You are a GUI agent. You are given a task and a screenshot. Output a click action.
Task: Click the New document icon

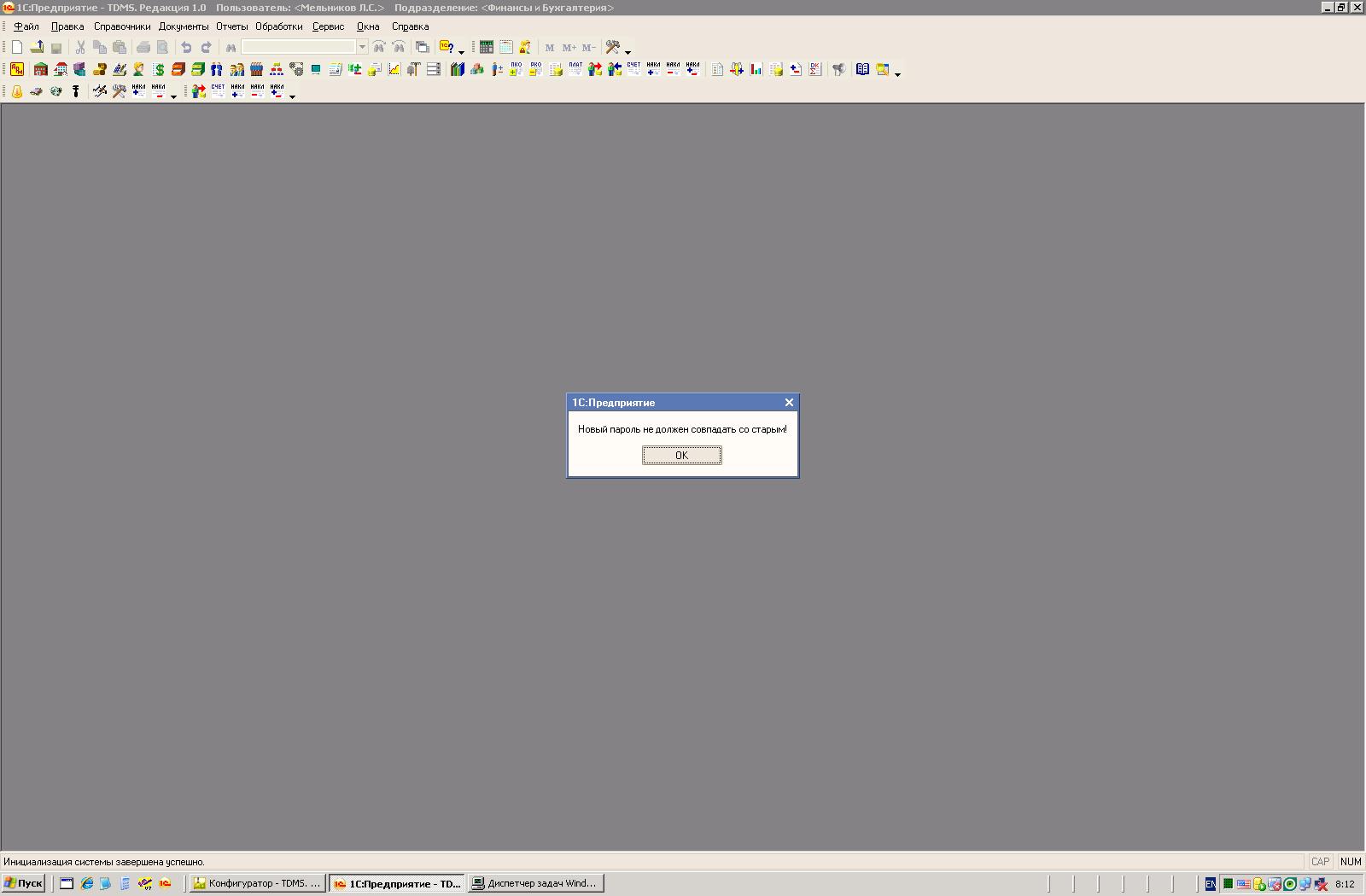pos(17,47)
